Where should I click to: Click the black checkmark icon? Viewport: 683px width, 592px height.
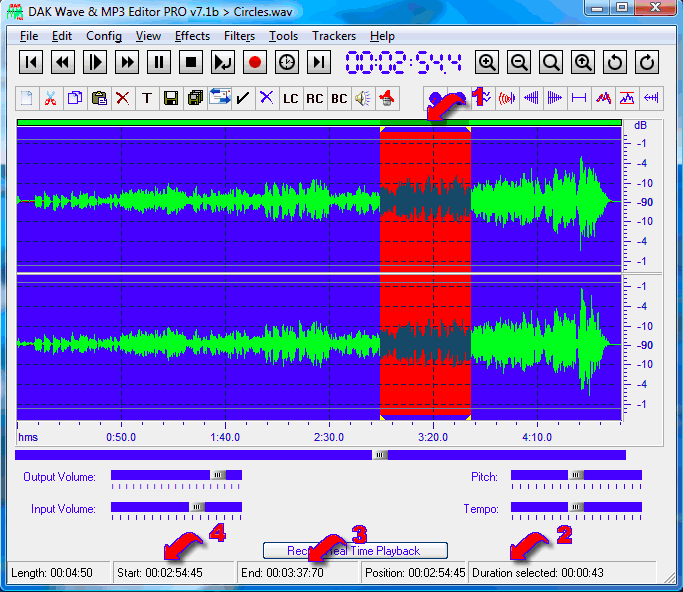243,98
